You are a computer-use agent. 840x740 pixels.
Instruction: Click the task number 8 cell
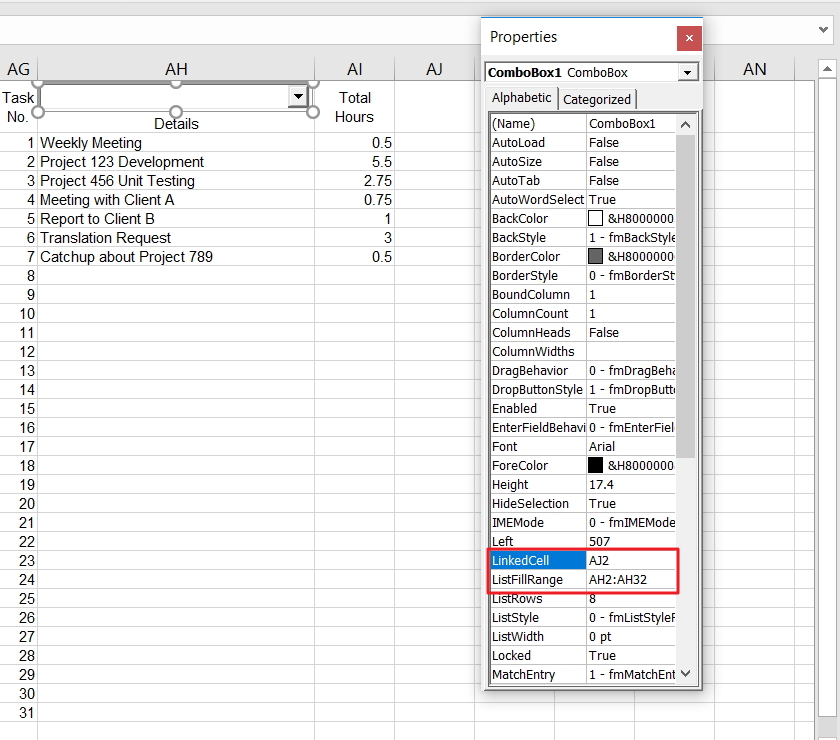pos(18,276)
